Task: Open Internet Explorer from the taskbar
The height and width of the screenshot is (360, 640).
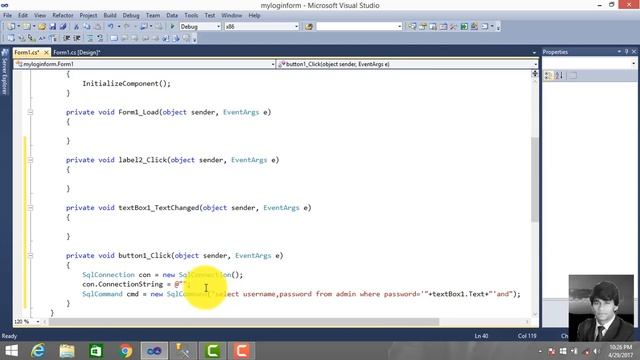Action: point(38,351)
